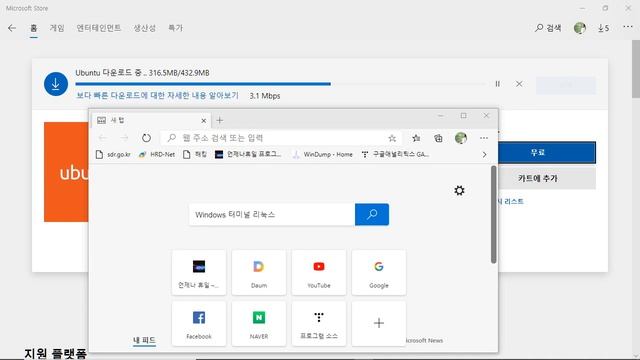Click 카트에 추가 button

tap(547, 178)
